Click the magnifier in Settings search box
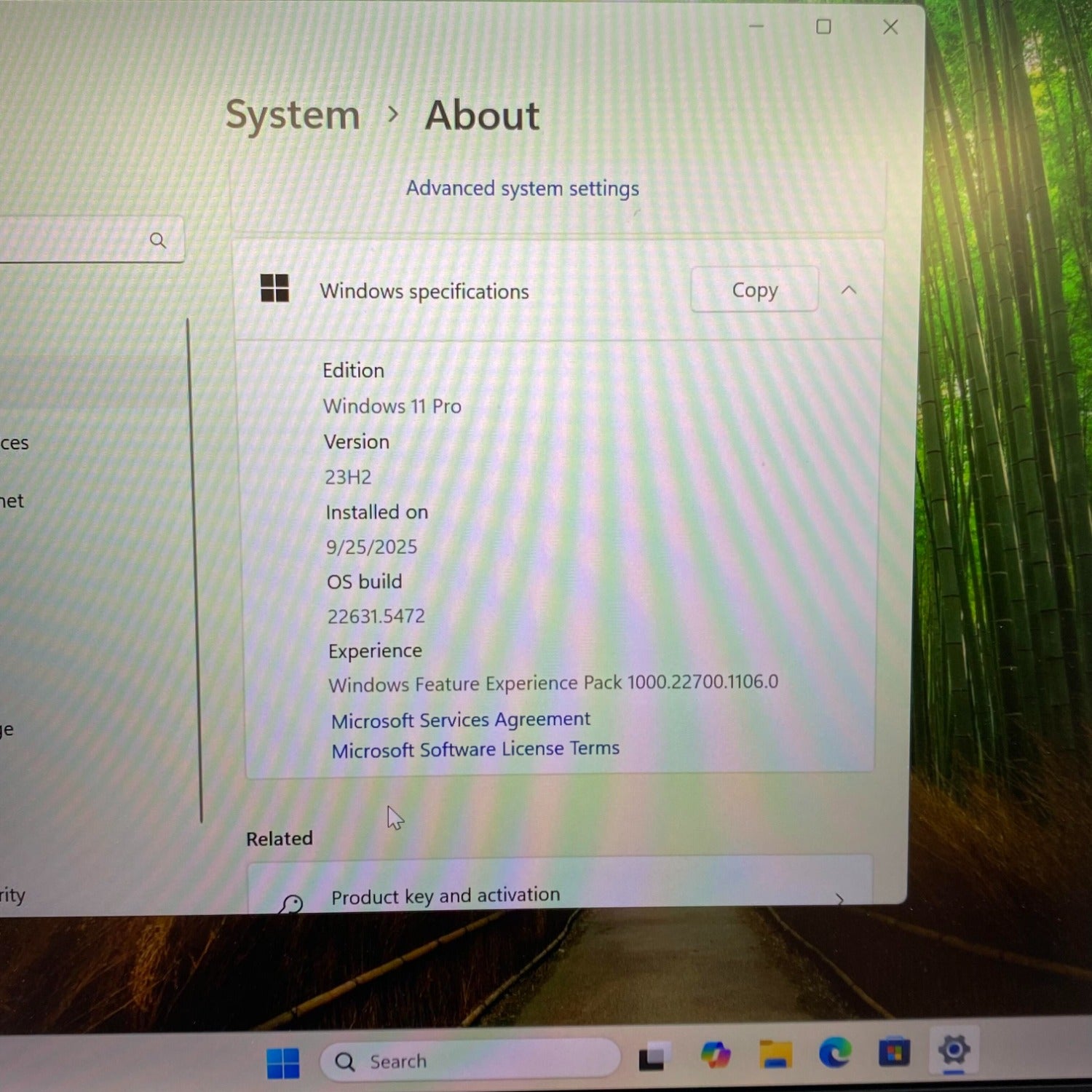 pos(157,240)
